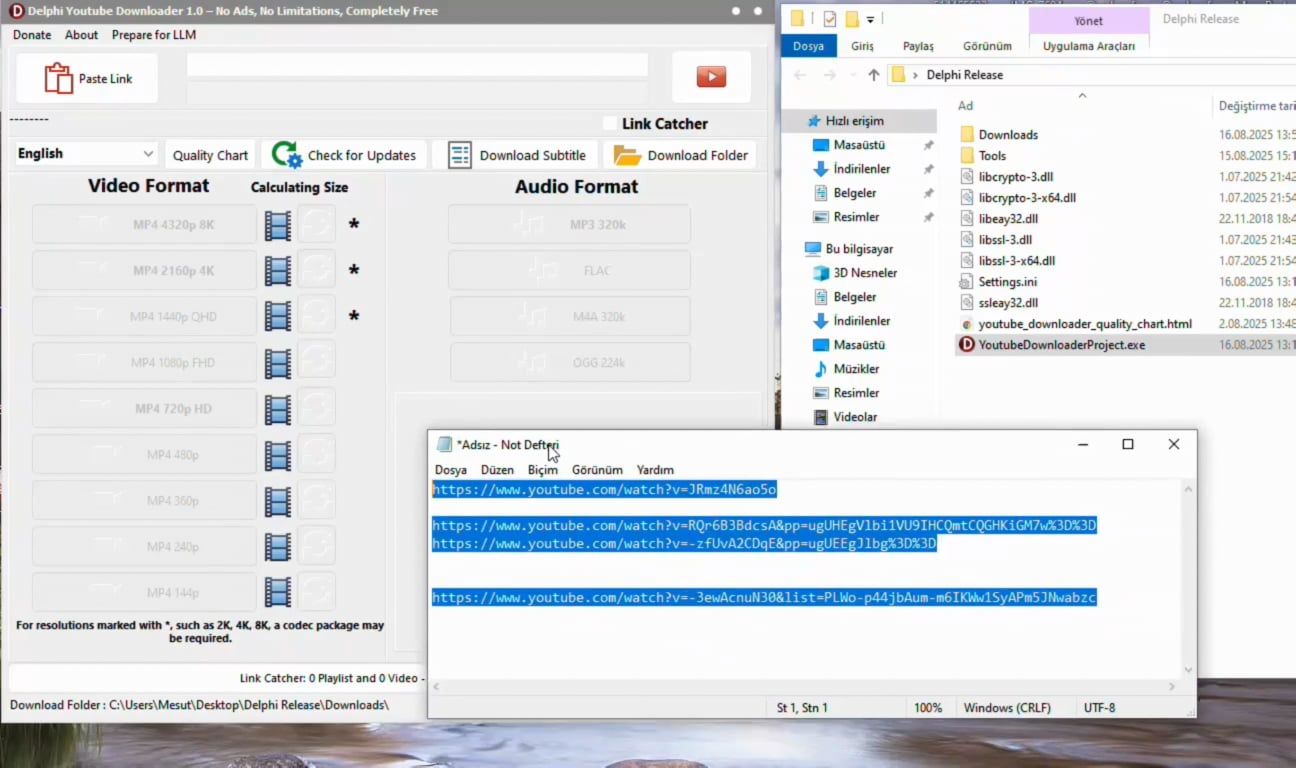Open Prepare for LLM menu
This screenshot has height=768, width=1296.
click(154, 35)
